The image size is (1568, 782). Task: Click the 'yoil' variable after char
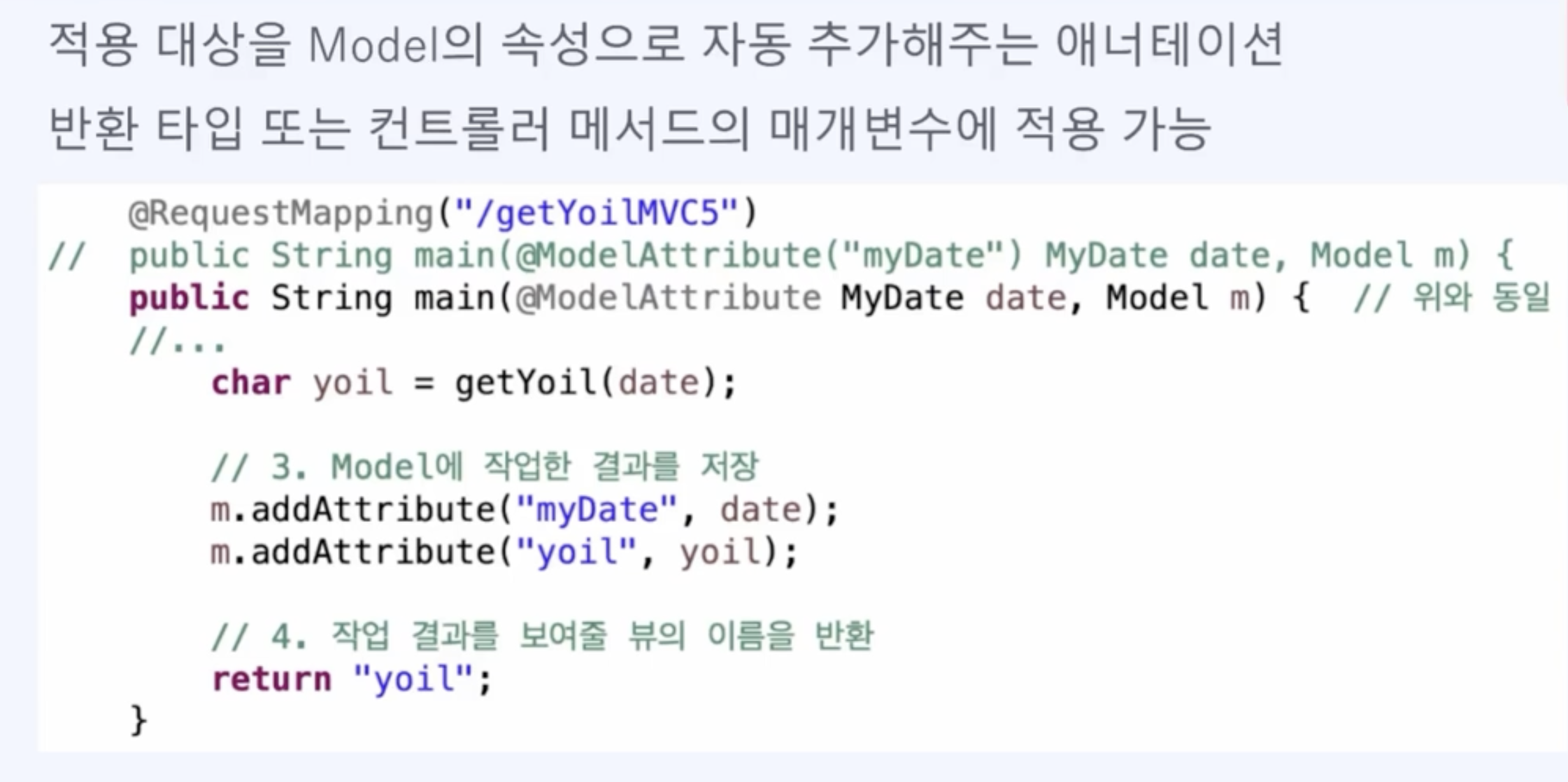(352, 383)
